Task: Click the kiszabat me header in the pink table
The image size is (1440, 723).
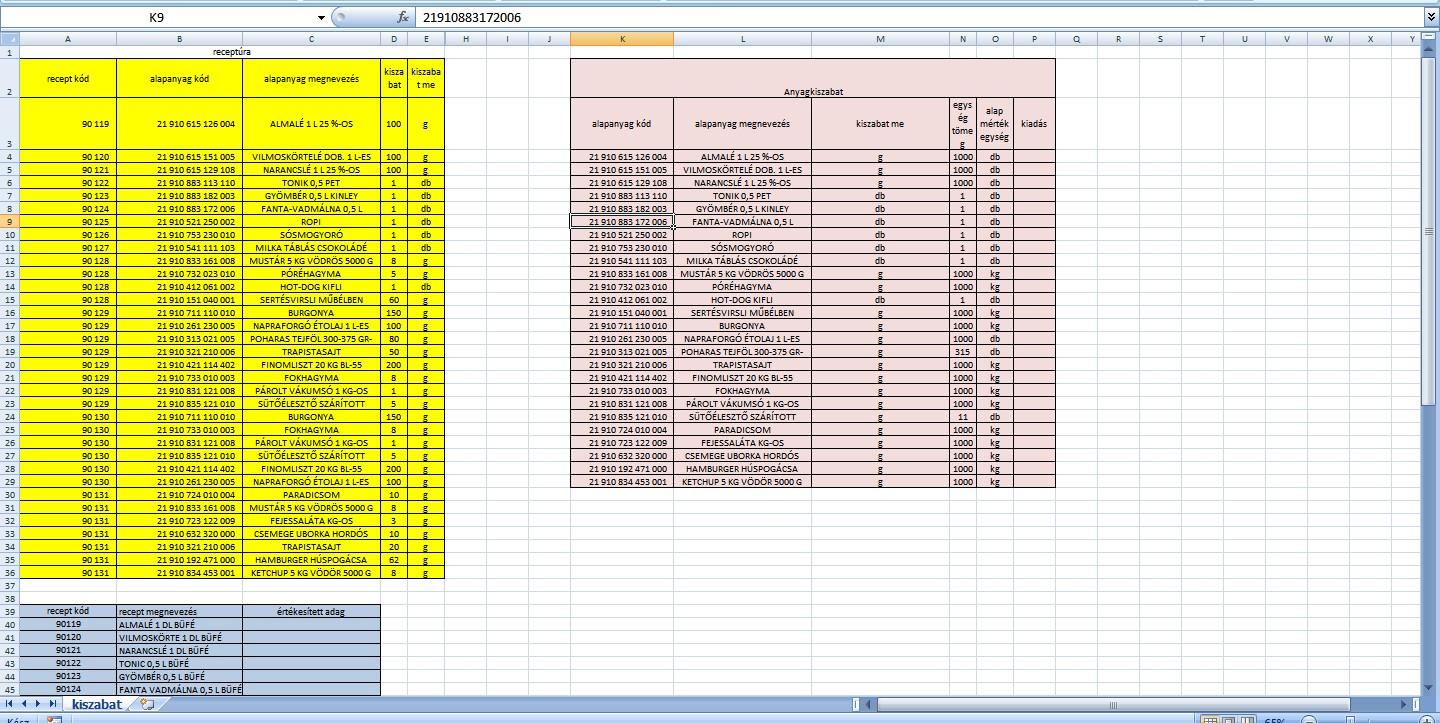Action: (x=880, y=124)
